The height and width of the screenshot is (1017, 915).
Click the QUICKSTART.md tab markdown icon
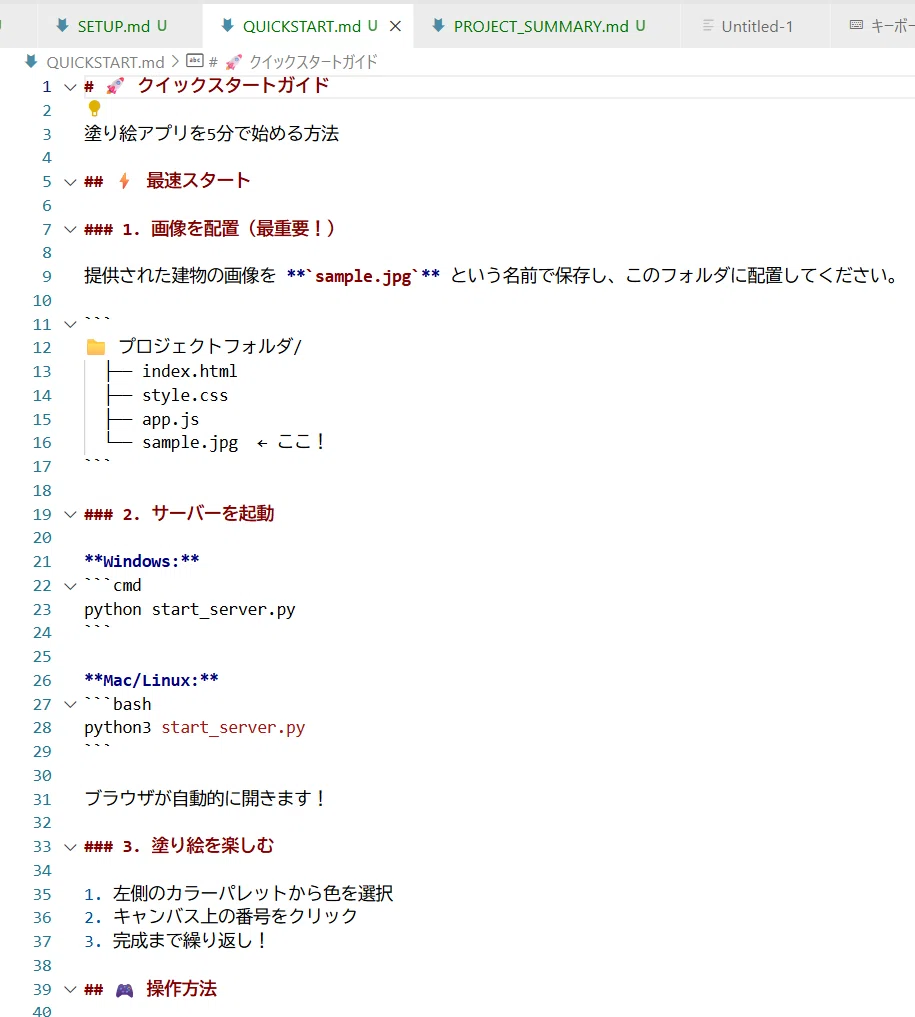point(227,25)
